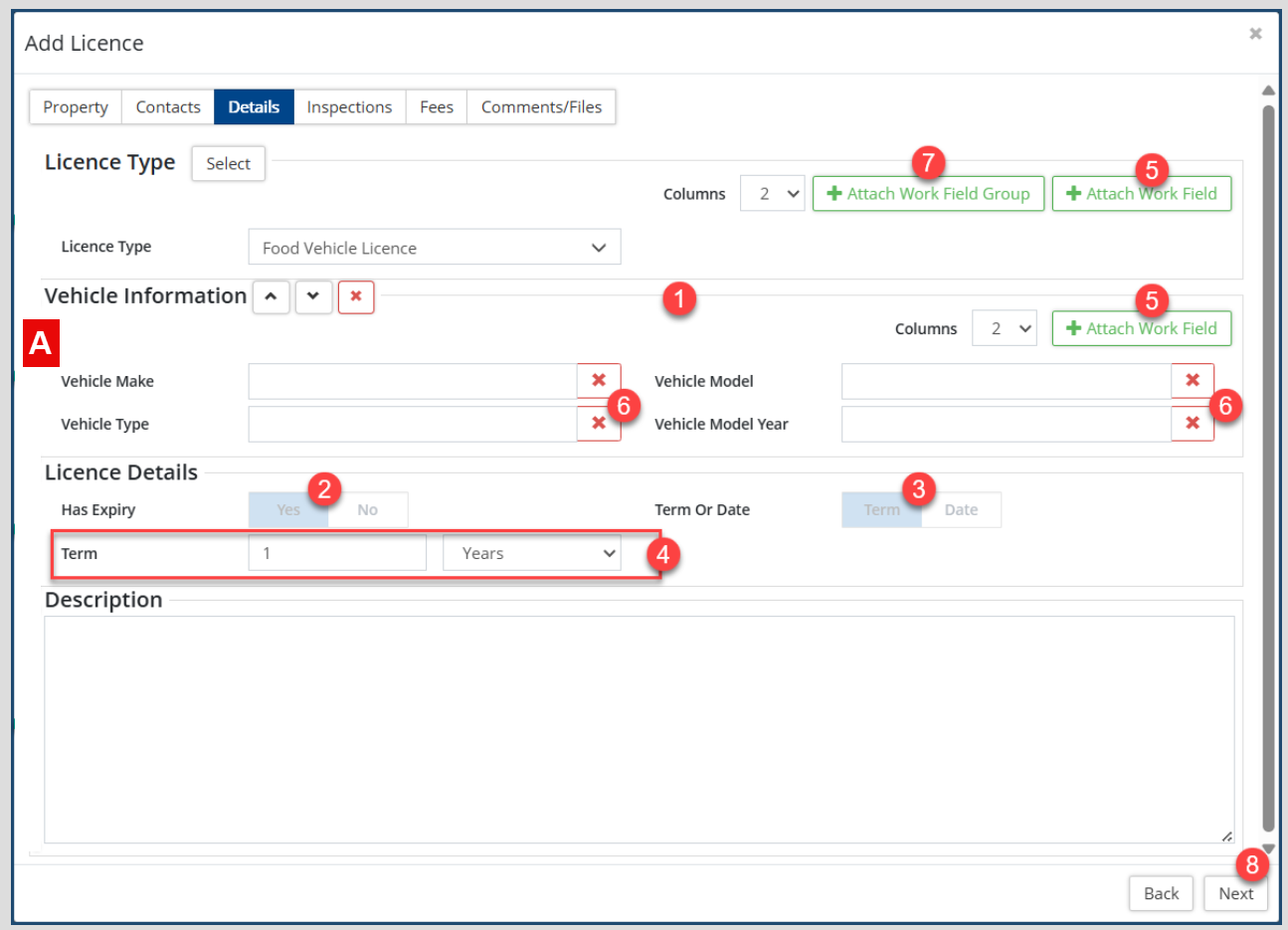The image size is (1288, 930).
Task: Click the Vehicle Model Year label
Action: [x=721, y=425]
